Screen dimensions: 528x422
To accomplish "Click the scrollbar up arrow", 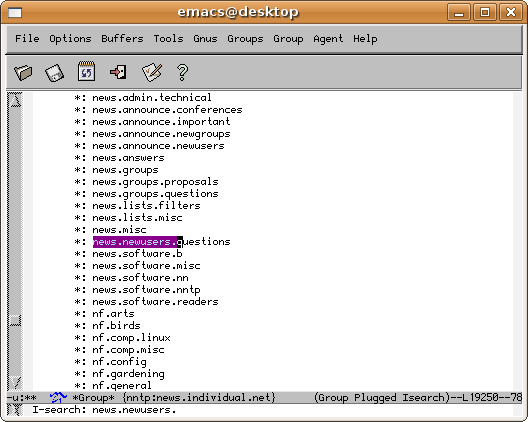I will [14, 100].
